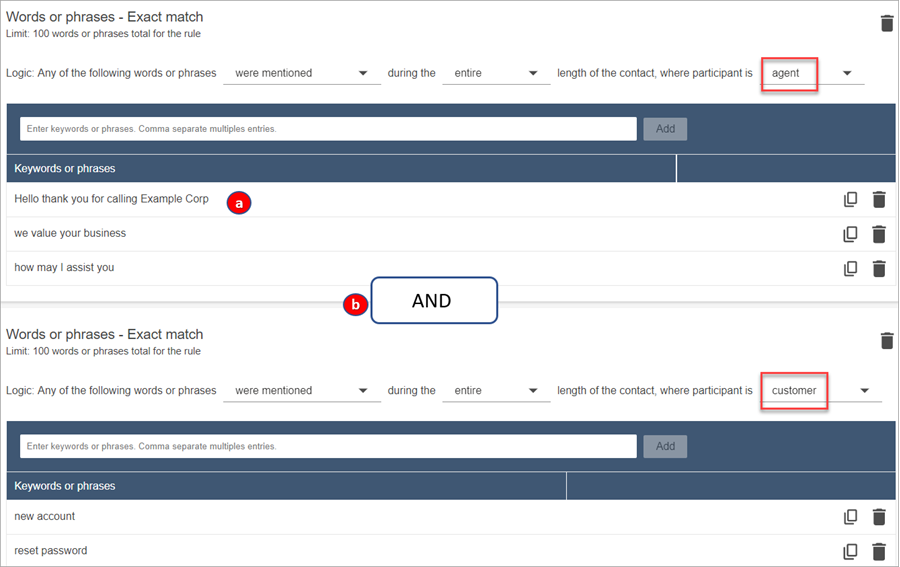Expand the 'entire' dropdown in customer section
The image size is (900, 567).
coord(495,391)
